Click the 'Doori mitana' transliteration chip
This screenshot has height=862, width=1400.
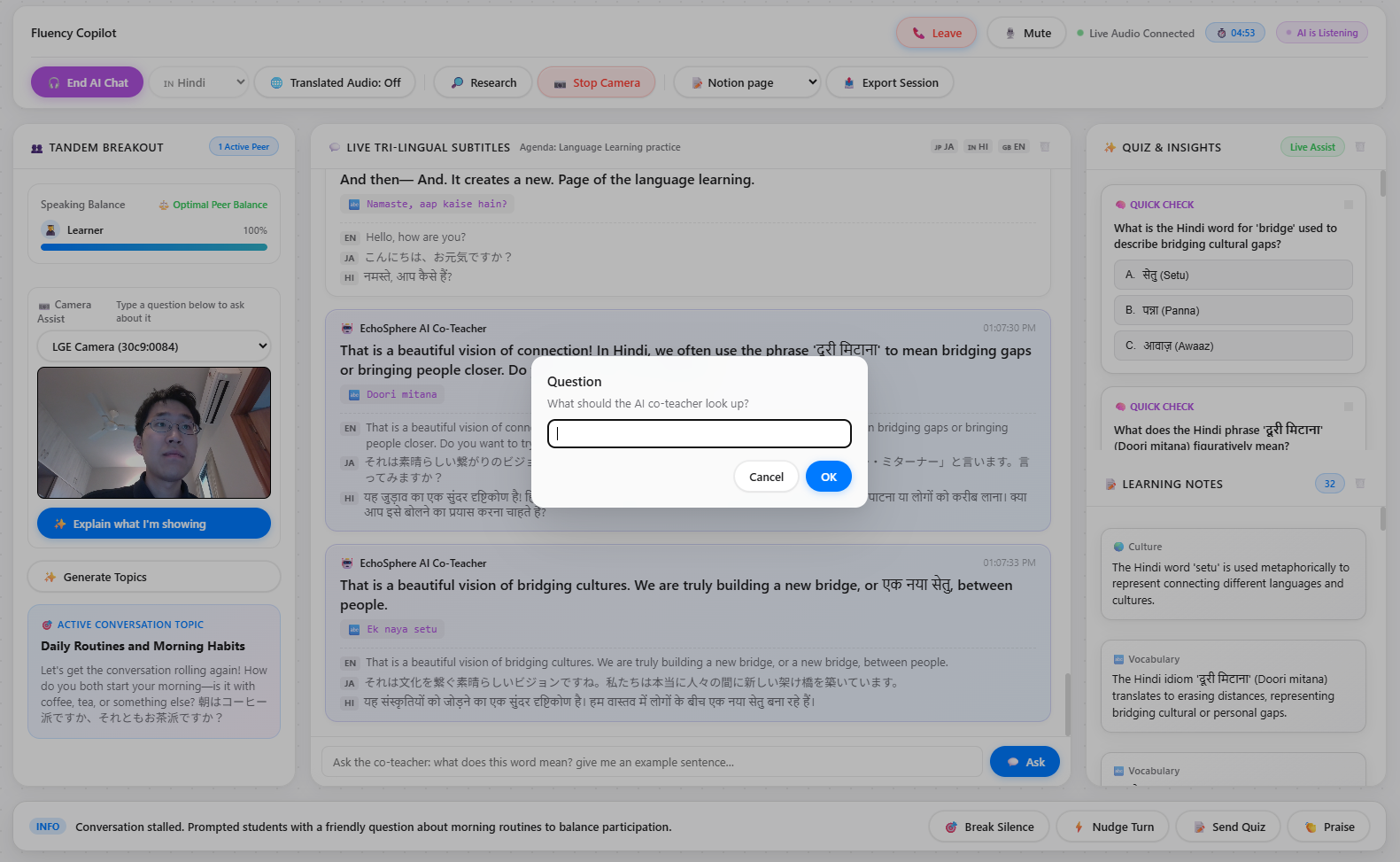point(392,394)
